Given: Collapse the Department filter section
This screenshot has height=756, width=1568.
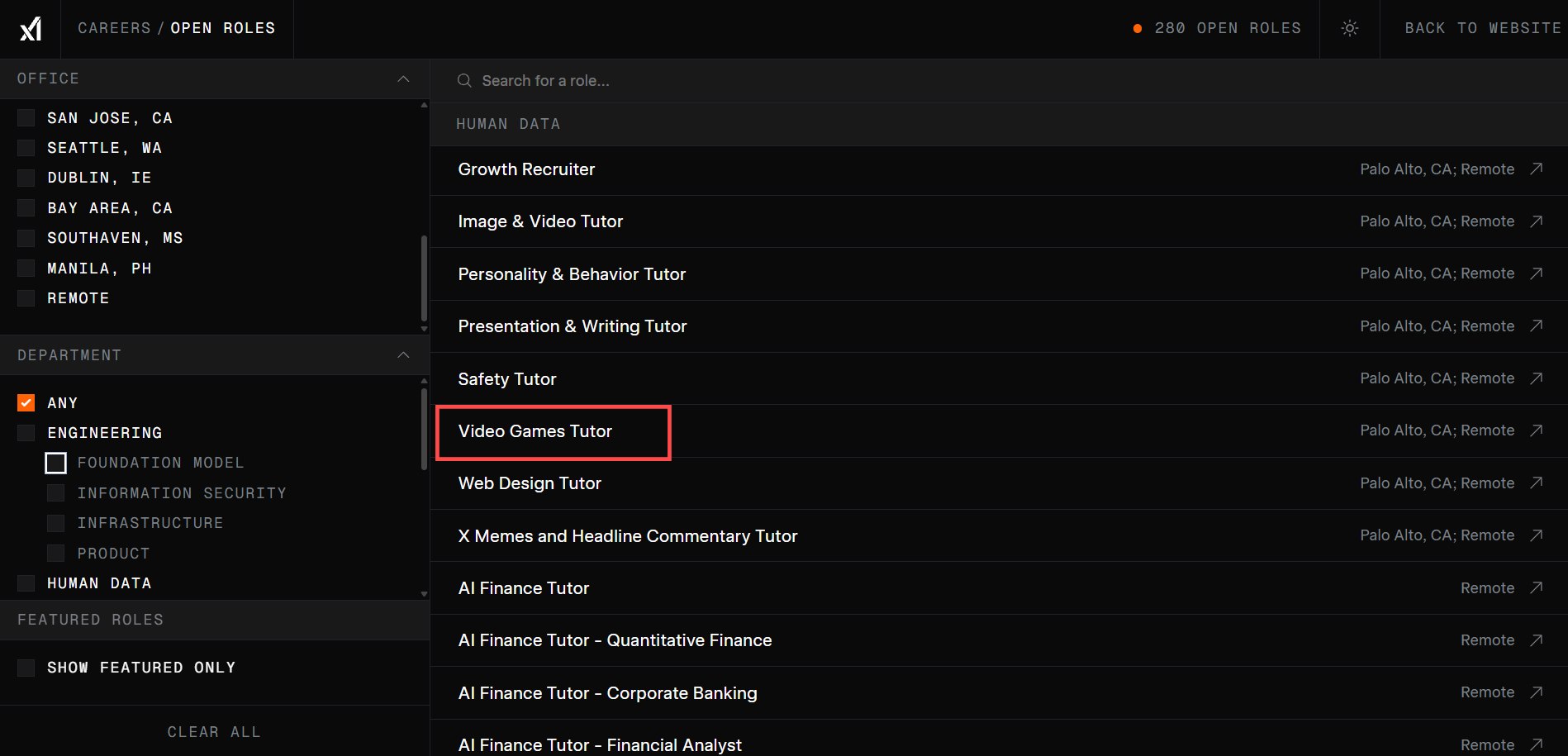Looking at the screenshot, I should 403,355.
